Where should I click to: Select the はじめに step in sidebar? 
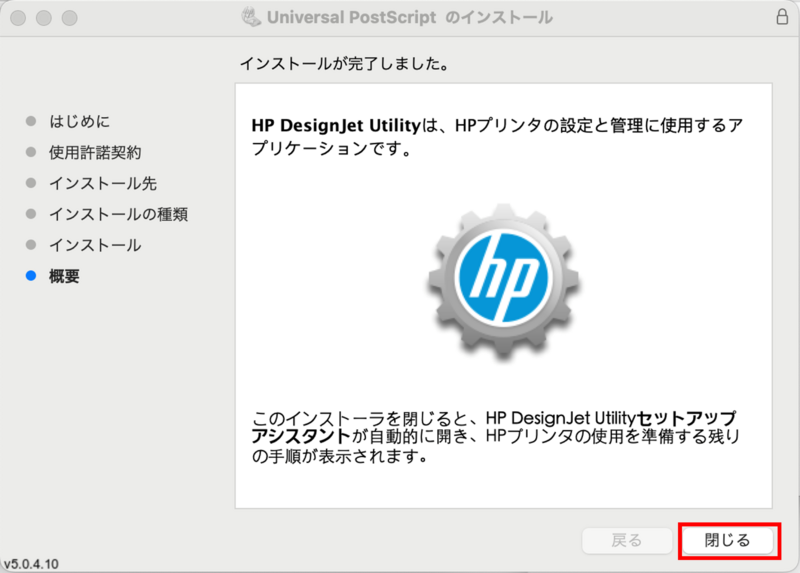tap(80, 121)
